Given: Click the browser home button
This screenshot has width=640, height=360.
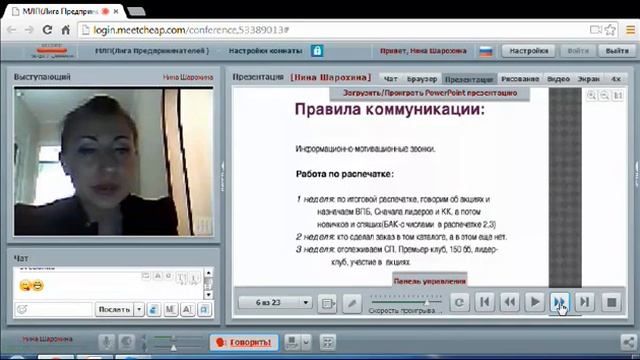Looking at the screenshot, I should click(65, 29).
